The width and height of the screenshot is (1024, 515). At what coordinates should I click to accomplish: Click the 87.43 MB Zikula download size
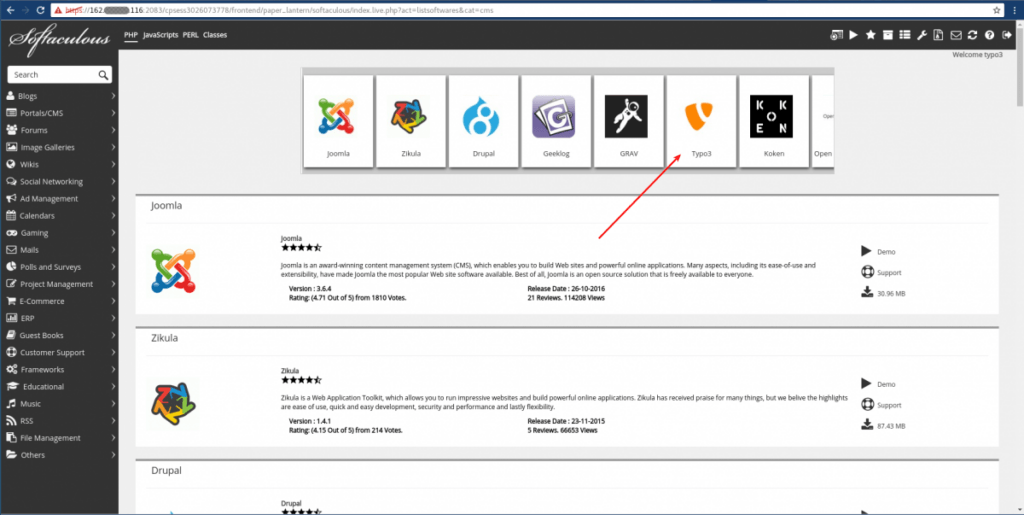click(x=891, y=426)
